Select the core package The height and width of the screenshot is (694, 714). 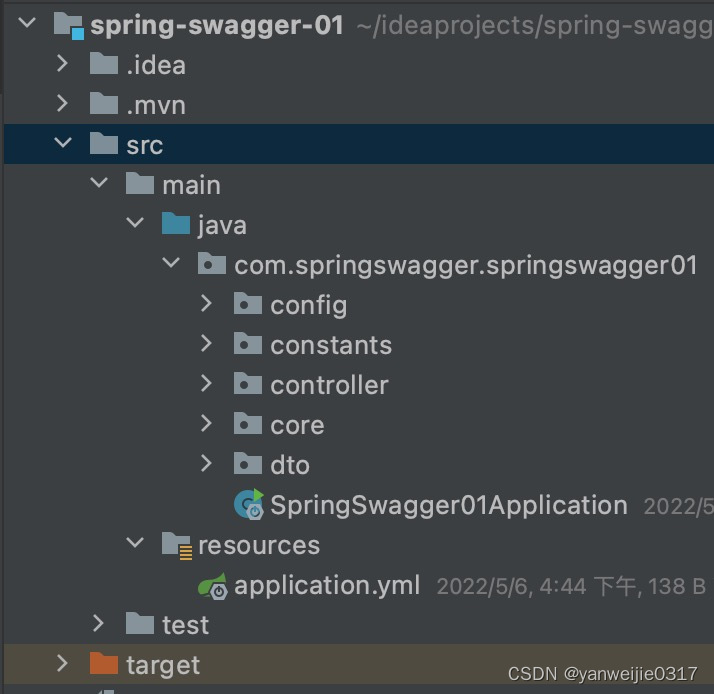pos(297,425)
